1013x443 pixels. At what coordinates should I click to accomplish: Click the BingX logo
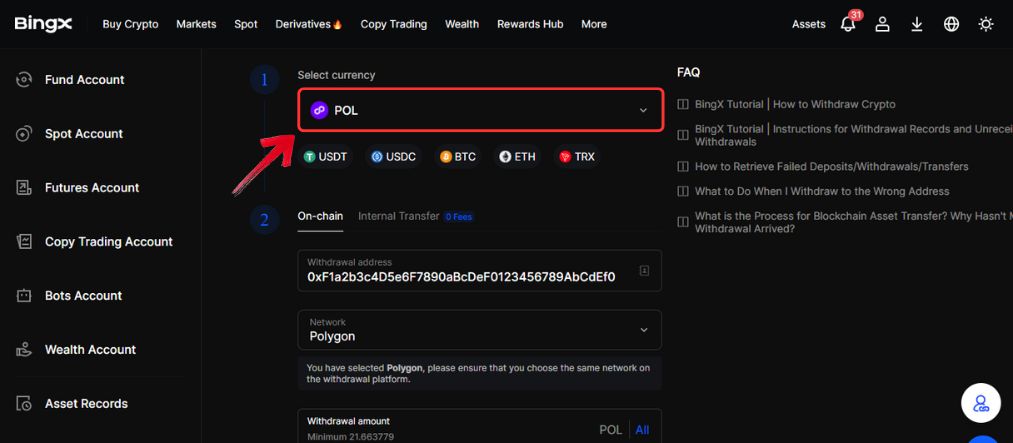[x=43, y=24]
